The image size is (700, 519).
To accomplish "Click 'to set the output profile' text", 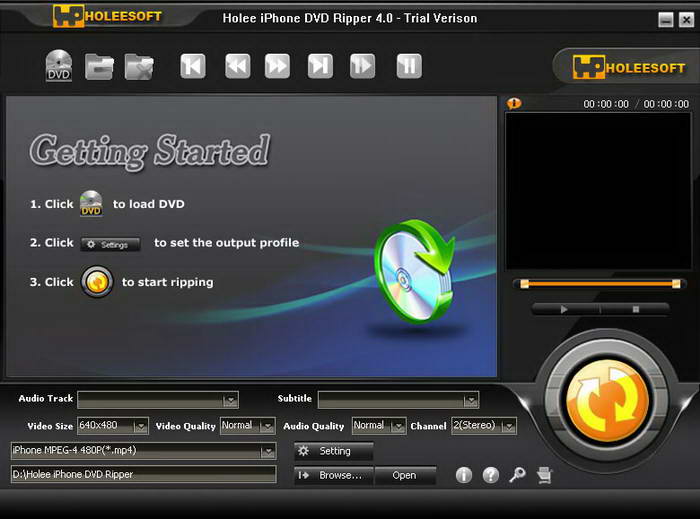I will (227, 243).
